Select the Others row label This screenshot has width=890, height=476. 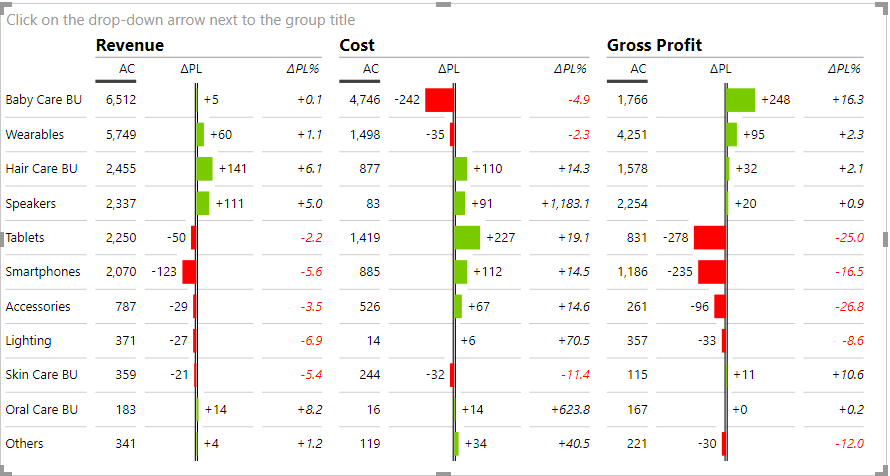click(x=24, y=443)
